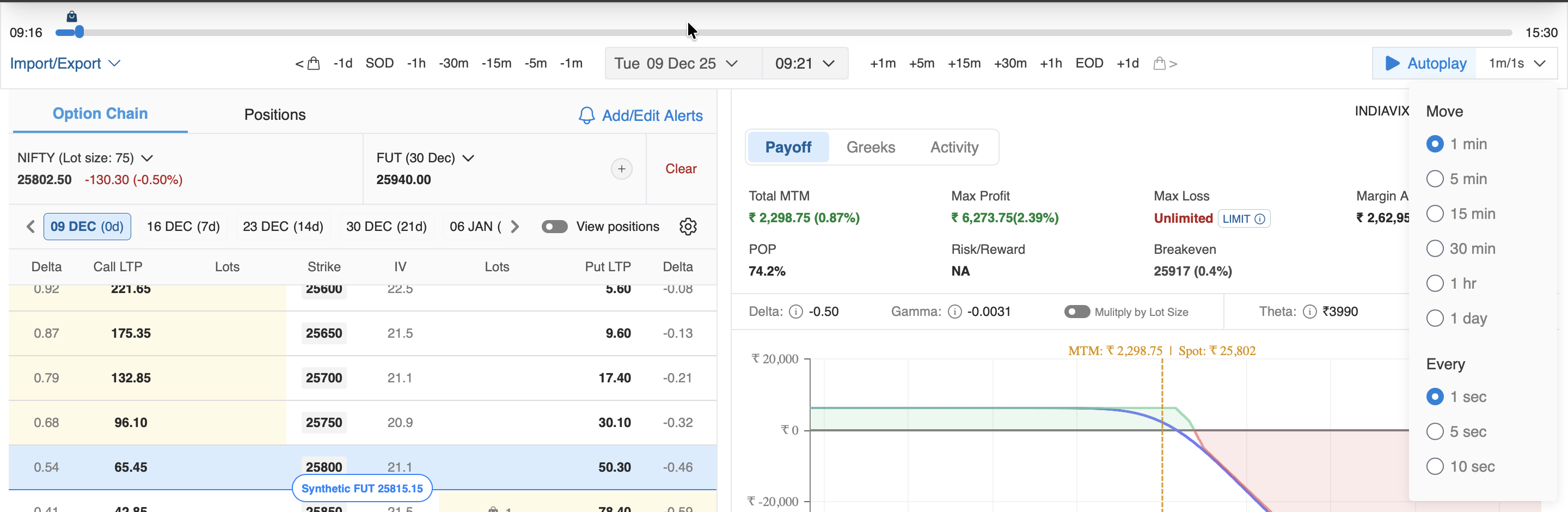Switch to the Positions tab
The image size is (1568, 512).
coord(274,114)
